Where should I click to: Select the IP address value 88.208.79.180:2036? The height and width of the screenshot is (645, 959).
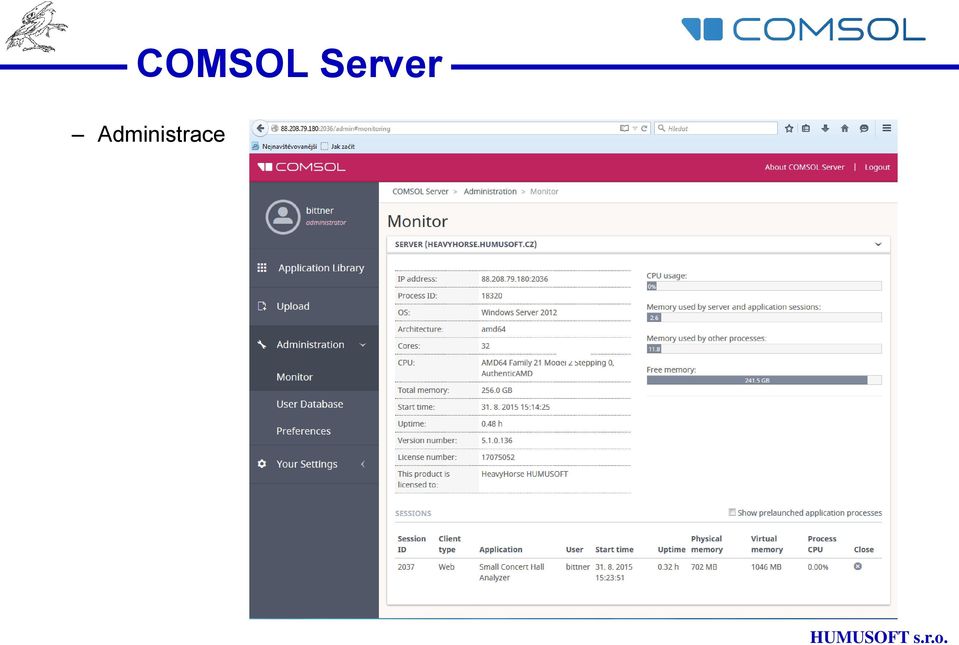[x=514, y=279]
